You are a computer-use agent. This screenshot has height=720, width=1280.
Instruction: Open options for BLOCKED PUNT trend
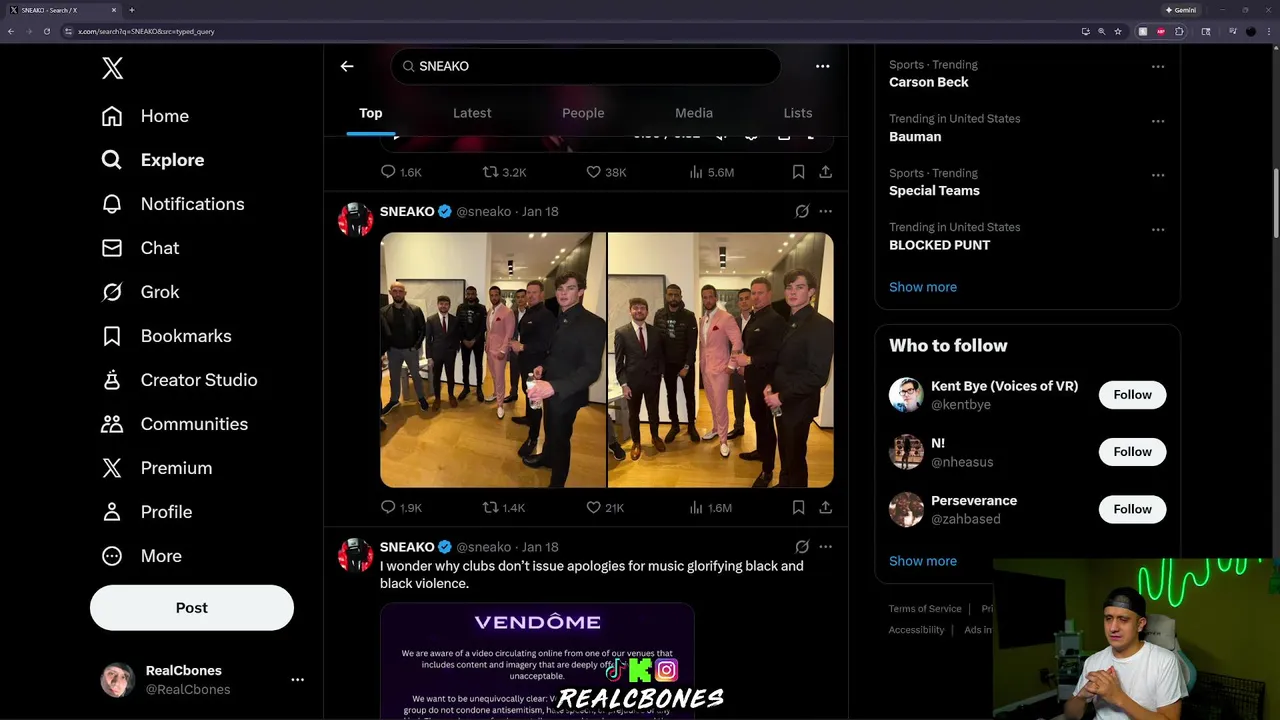(x=1158, y=230)
